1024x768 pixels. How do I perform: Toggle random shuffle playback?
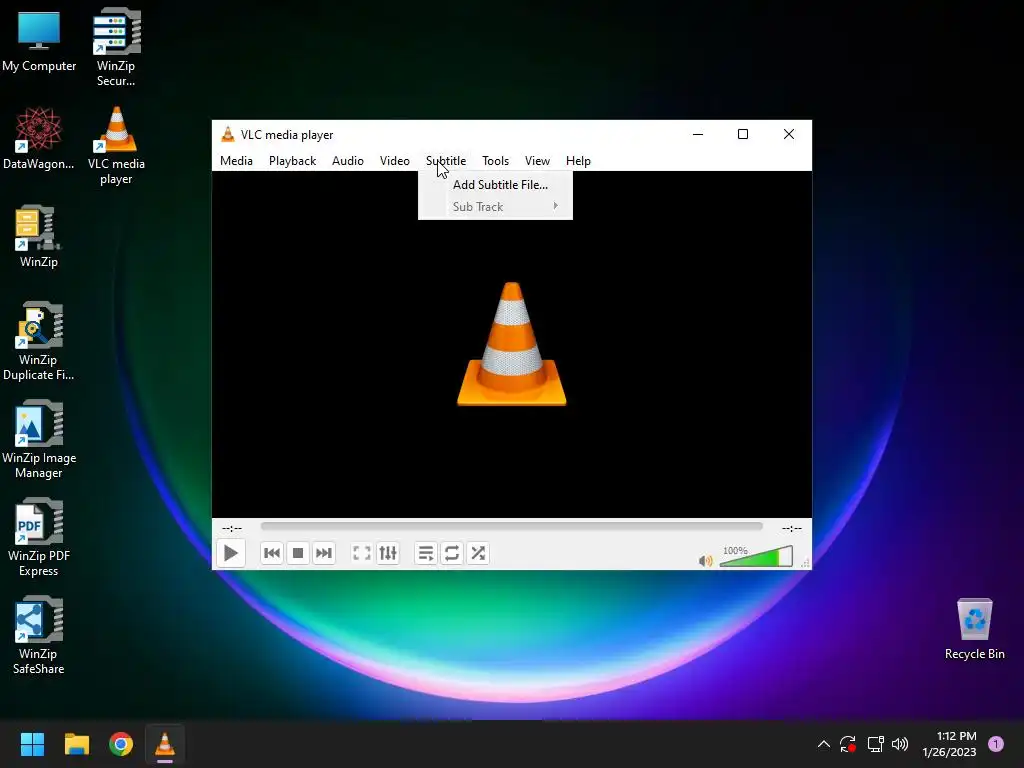click(478, 553)
